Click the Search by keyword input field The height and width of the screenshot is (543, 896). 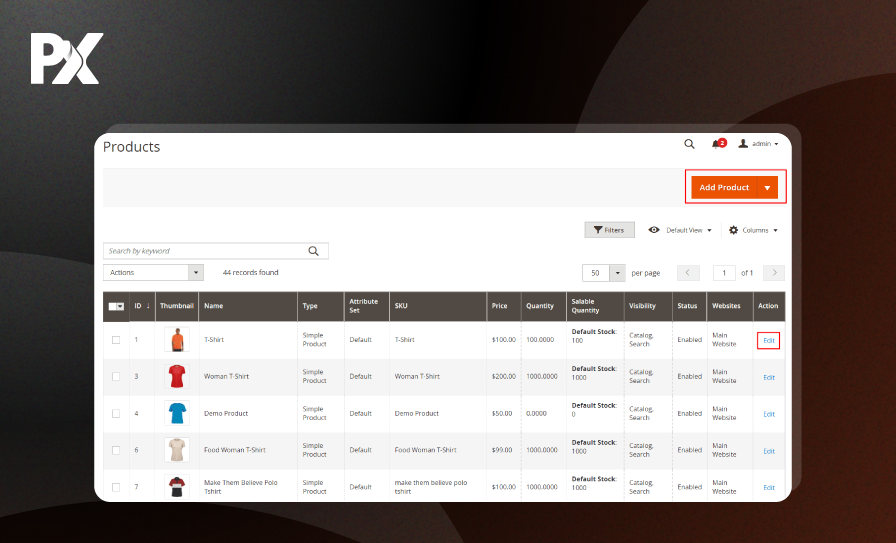tap(205, 251)
